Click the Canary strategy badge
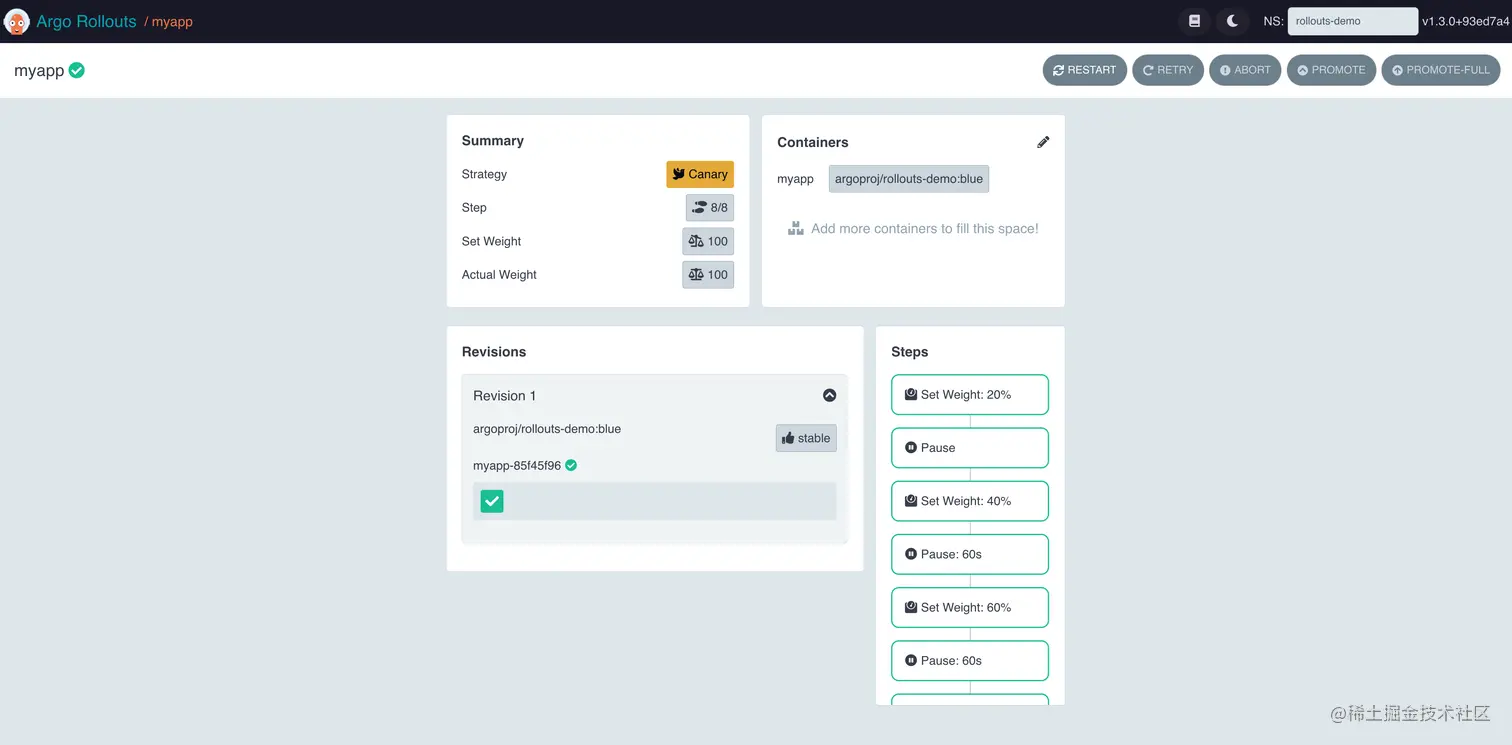The width and height of the screenshot is (1512, 745). [700, 174]
